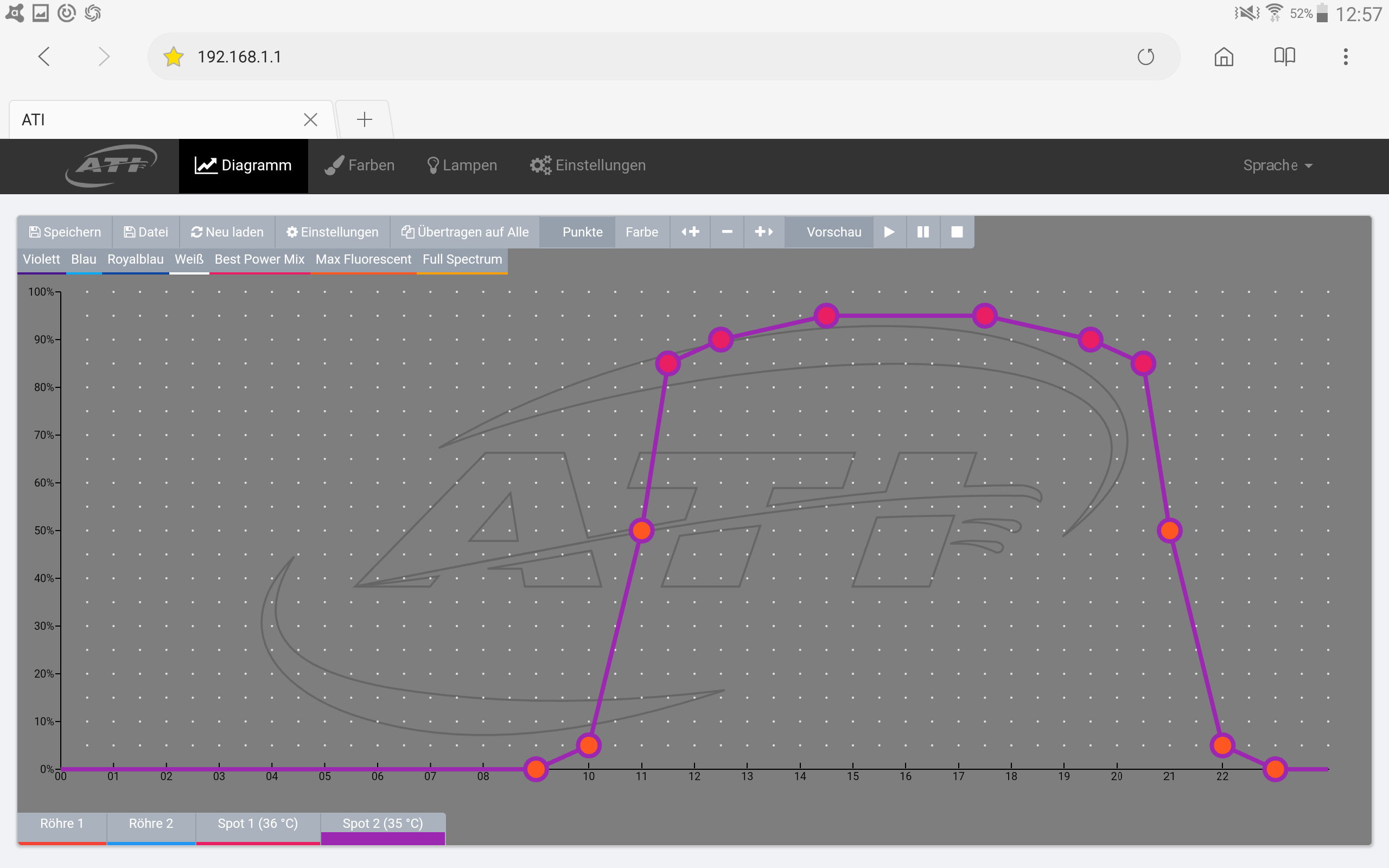Stop the preview playback
The height and width of the screenshot is (868, 1389).
pyautogui.click(x=957, y=232)
